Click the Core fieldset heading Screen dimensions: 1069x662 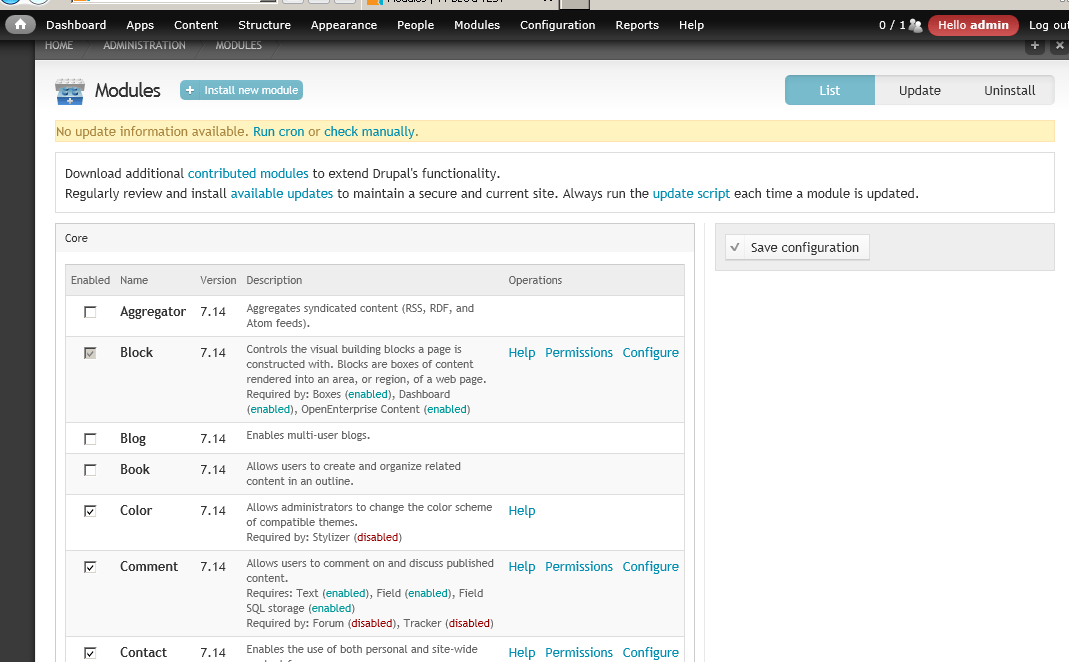pyautogui.click(x=76, y=238)
